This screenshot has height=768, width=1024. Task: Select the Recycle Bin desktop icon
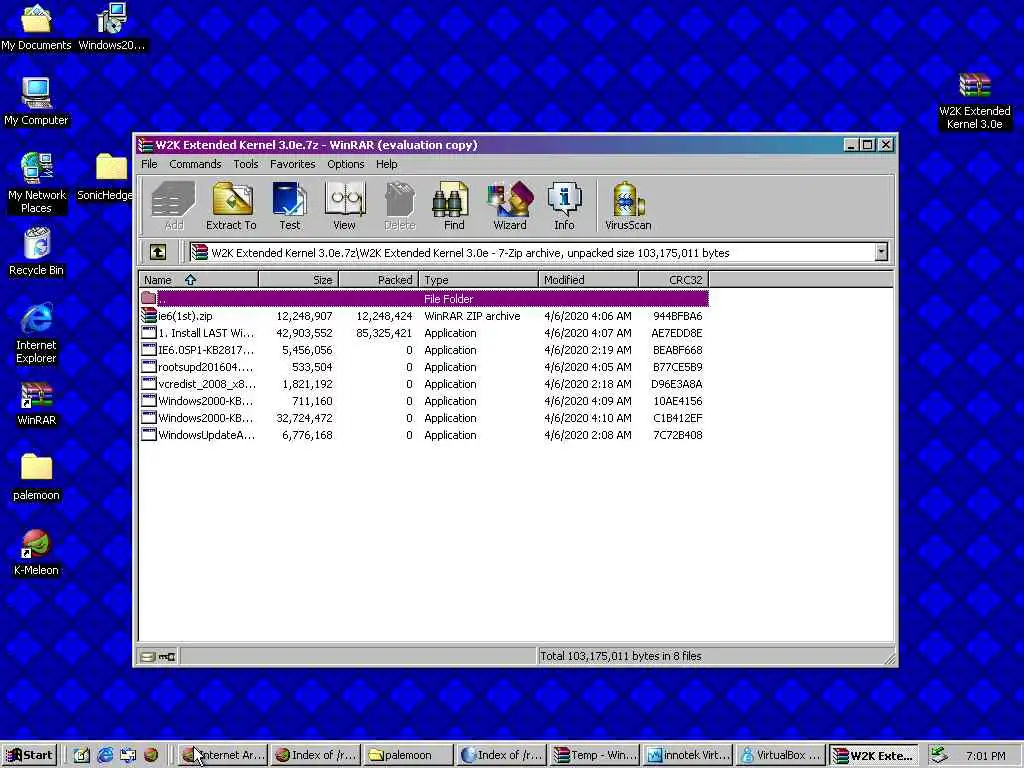tap(36, 252)
